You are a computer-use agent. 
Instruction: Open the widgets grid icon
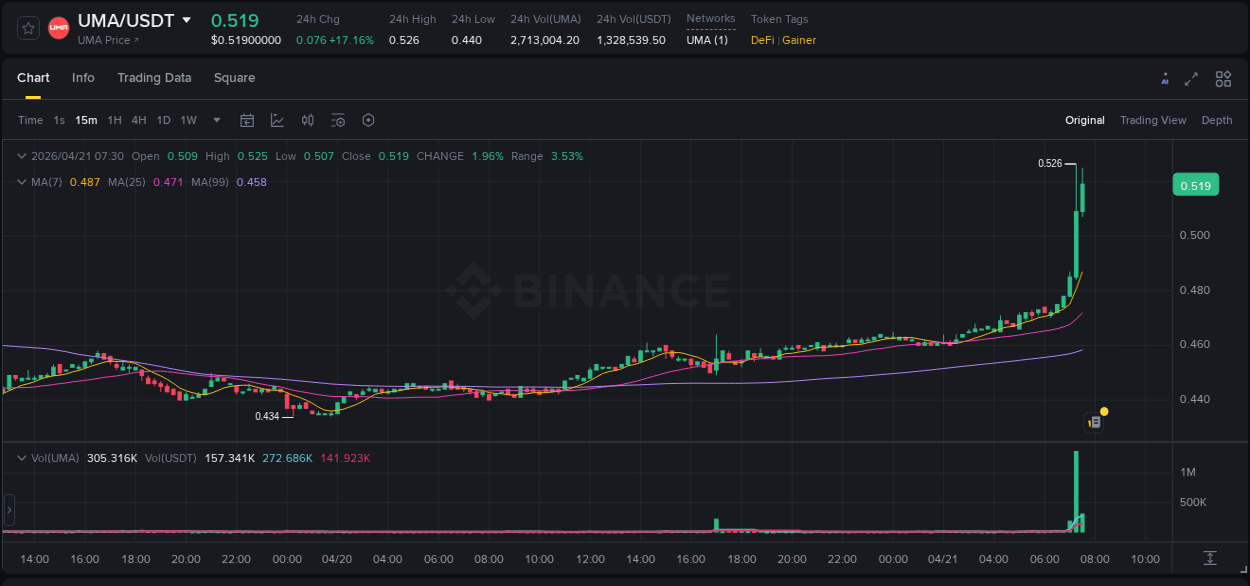1223,78
